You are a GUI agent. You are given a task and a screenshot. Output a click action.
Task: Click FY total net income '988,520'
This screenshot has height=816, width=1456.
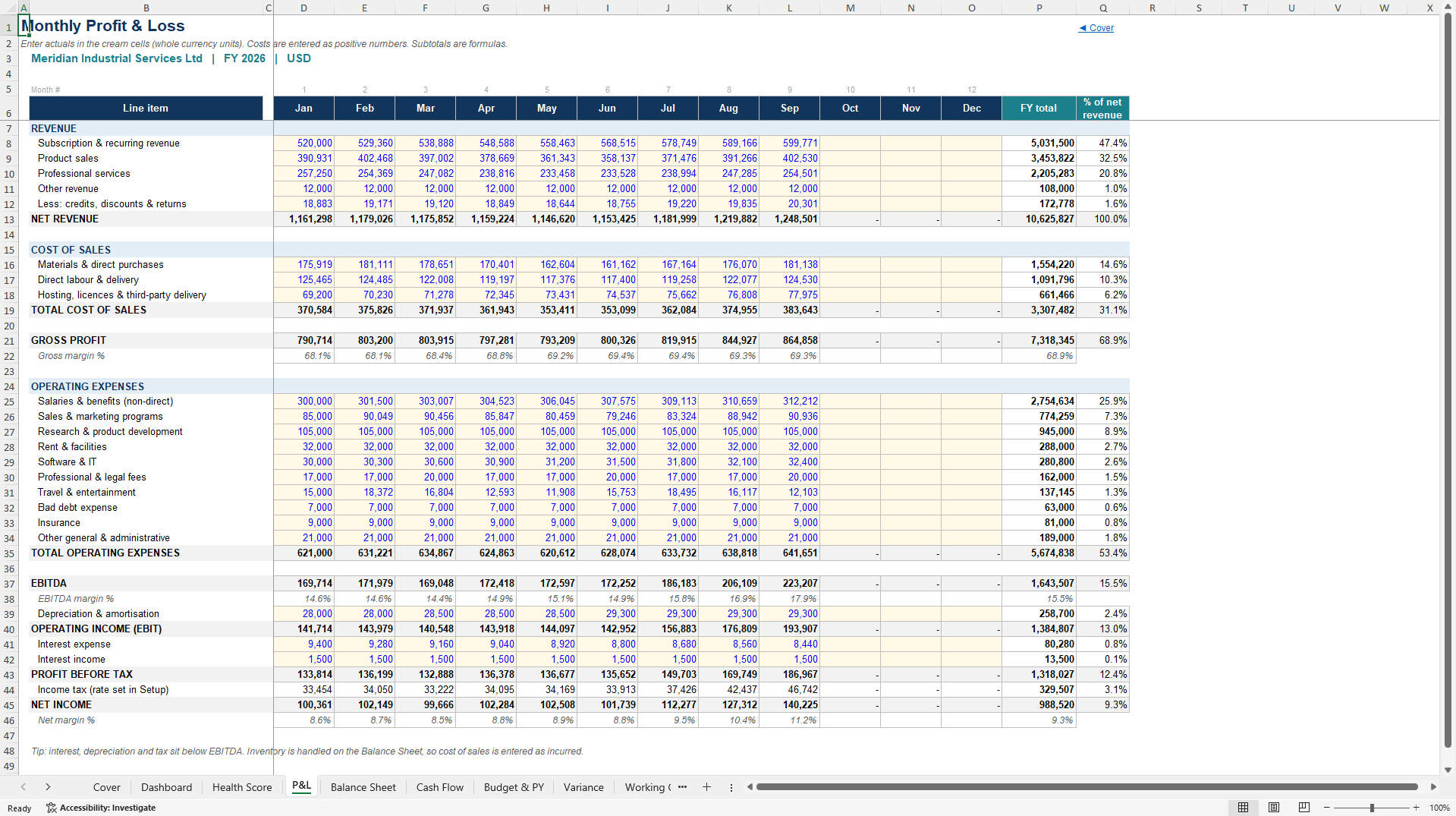tap(1039, 704)
